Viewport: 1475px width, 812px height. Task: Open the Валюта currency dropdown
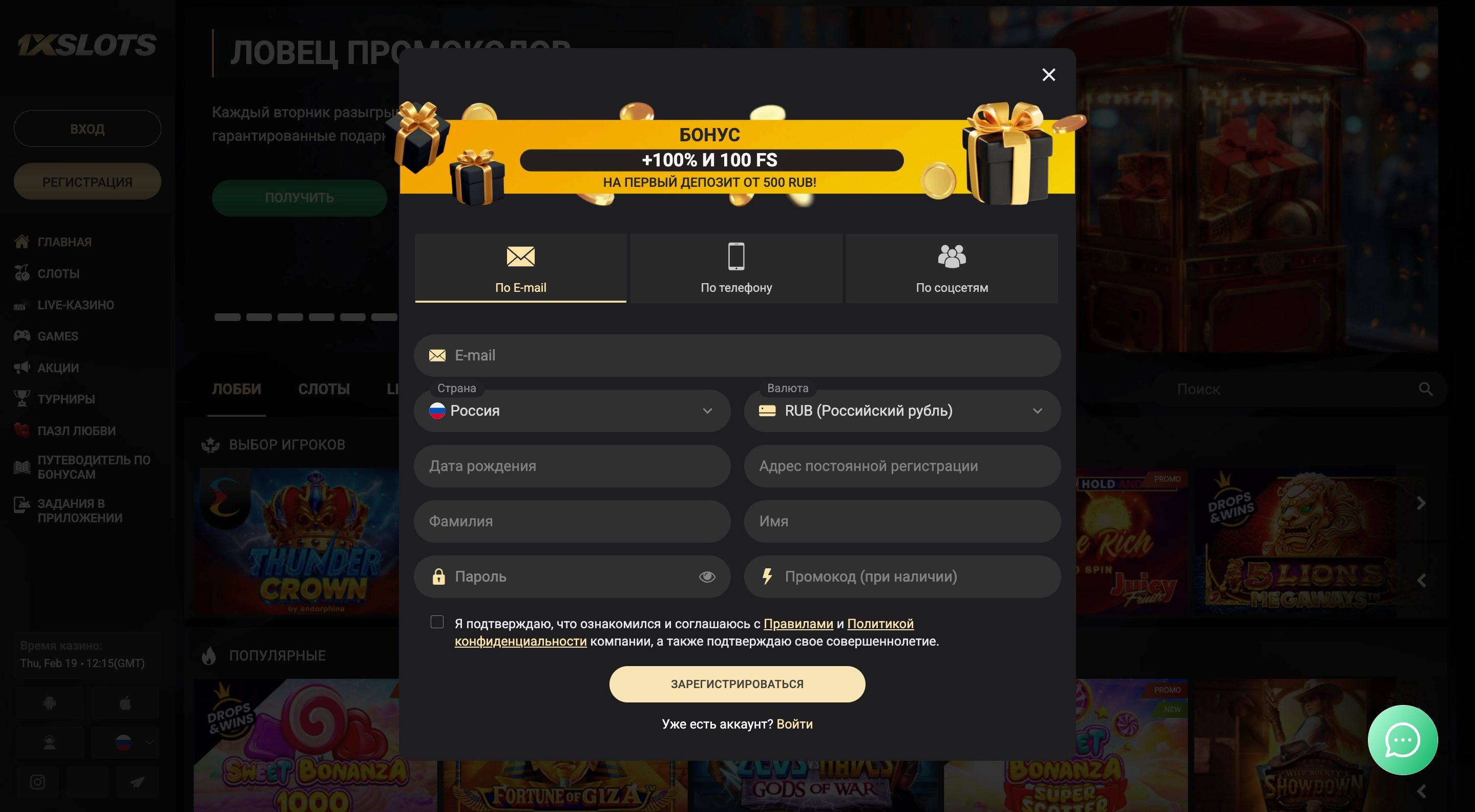pos(902,410)
